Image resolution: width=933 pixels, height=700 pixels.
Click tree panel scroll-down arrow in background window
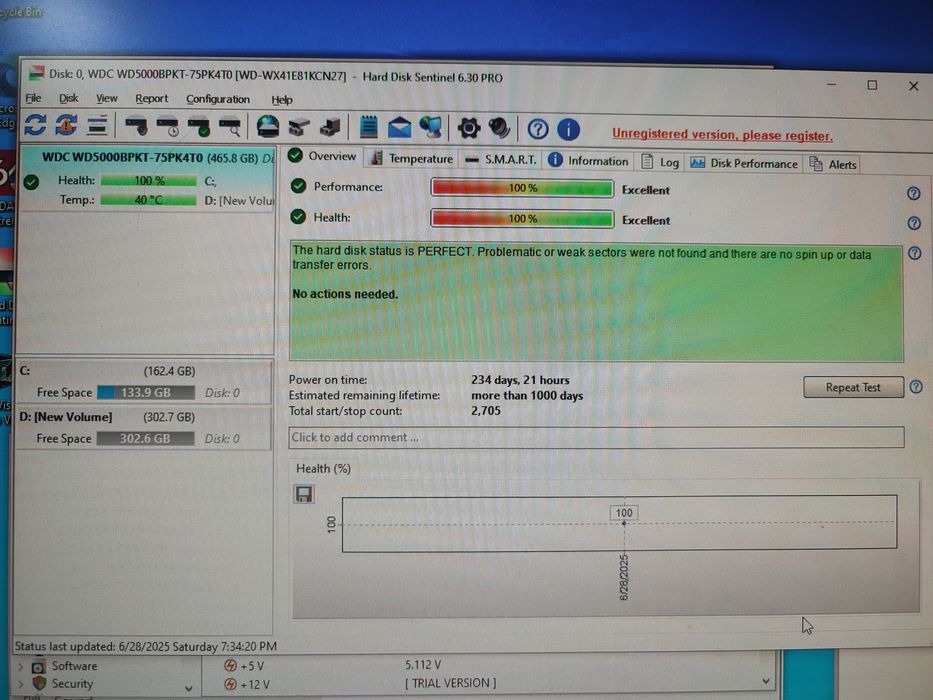pyautogui.click(x=189, y=689)
